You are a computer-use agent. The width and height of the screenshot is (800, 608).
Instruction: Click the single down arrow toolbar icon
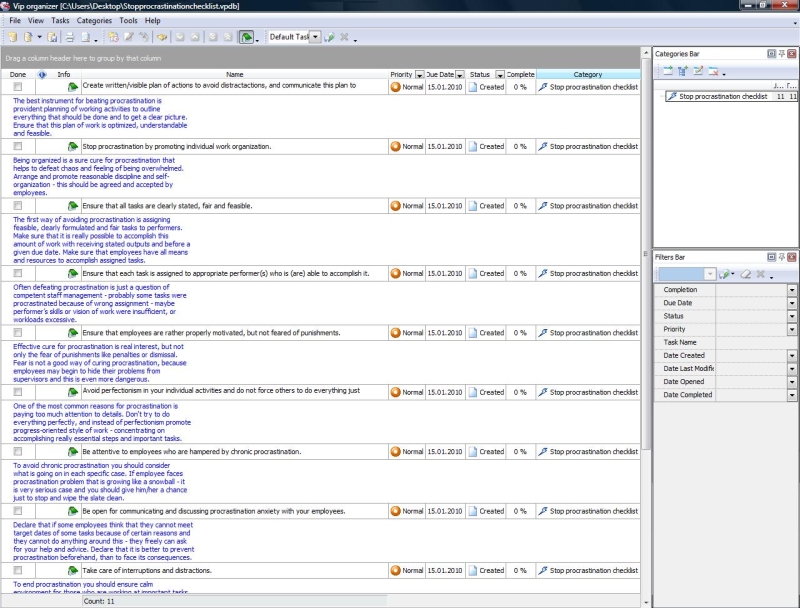[x=180, y=37]
